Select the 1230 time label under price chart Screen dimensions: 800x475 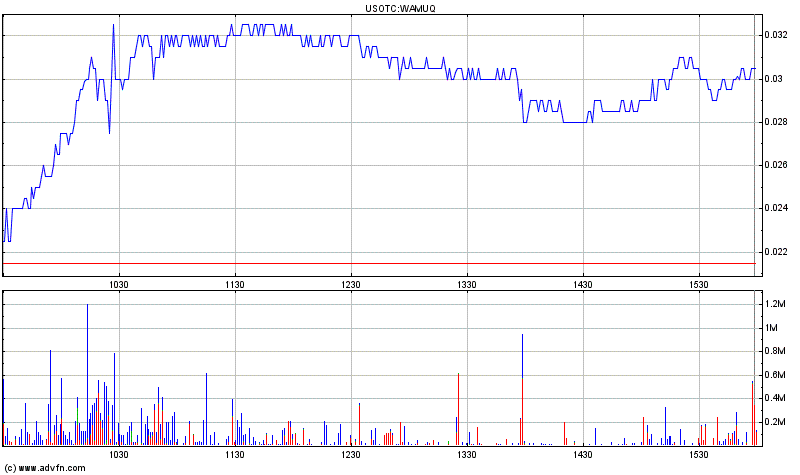tap(350, 285)
